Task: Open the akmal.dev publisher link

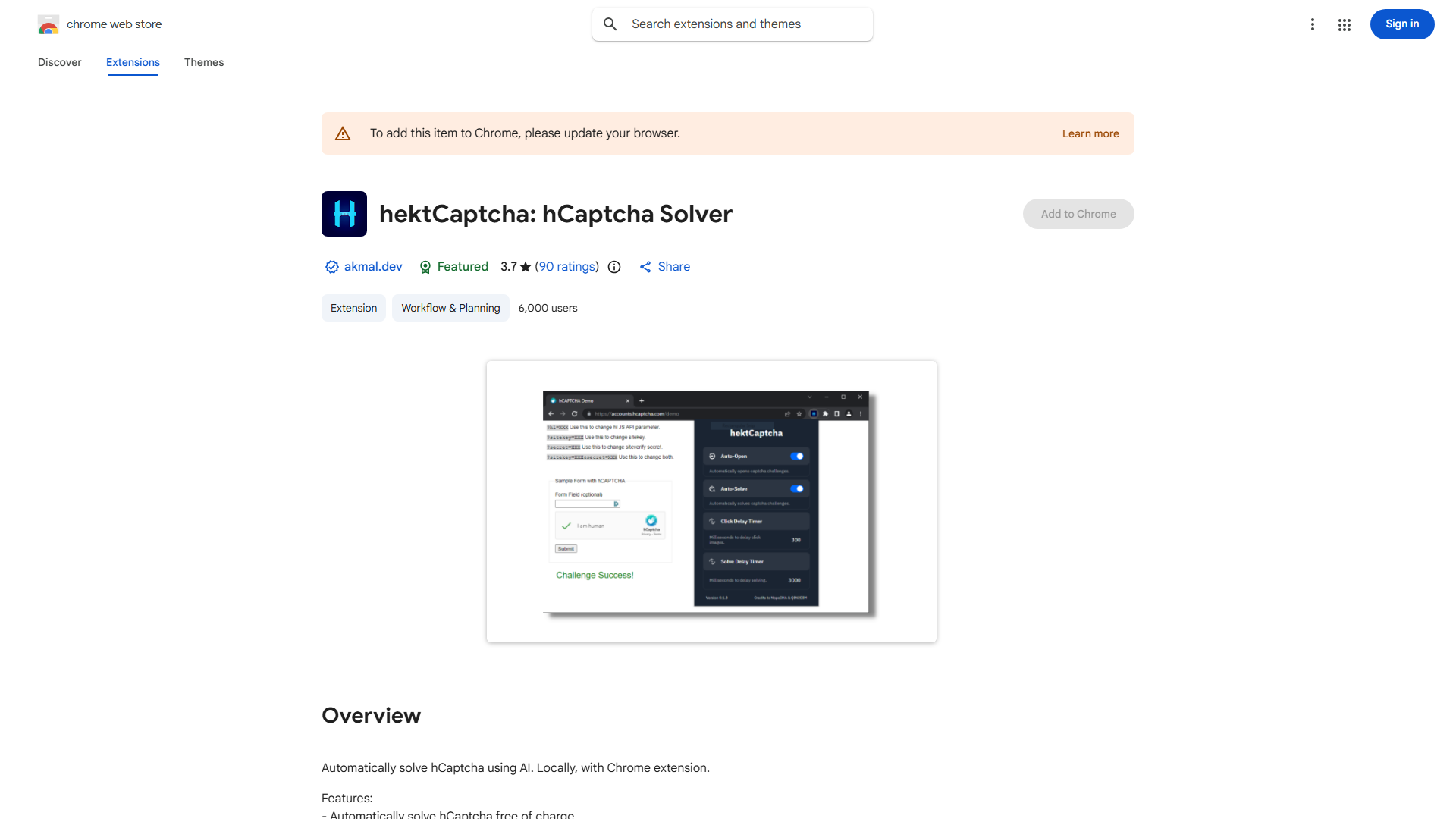Action: tap(373, 267)
